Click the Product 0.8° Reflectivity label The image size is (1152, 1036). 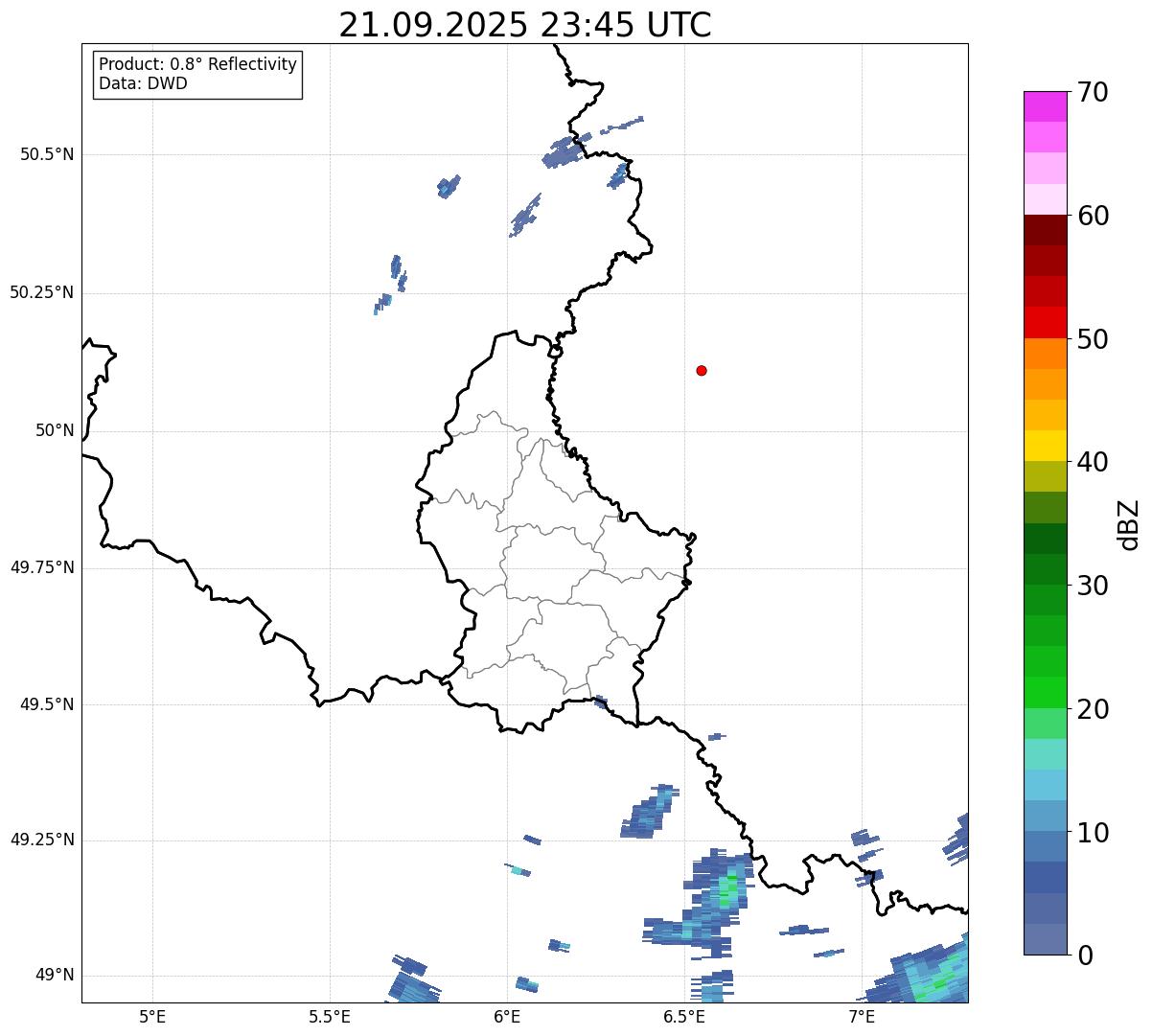point(197,64)
